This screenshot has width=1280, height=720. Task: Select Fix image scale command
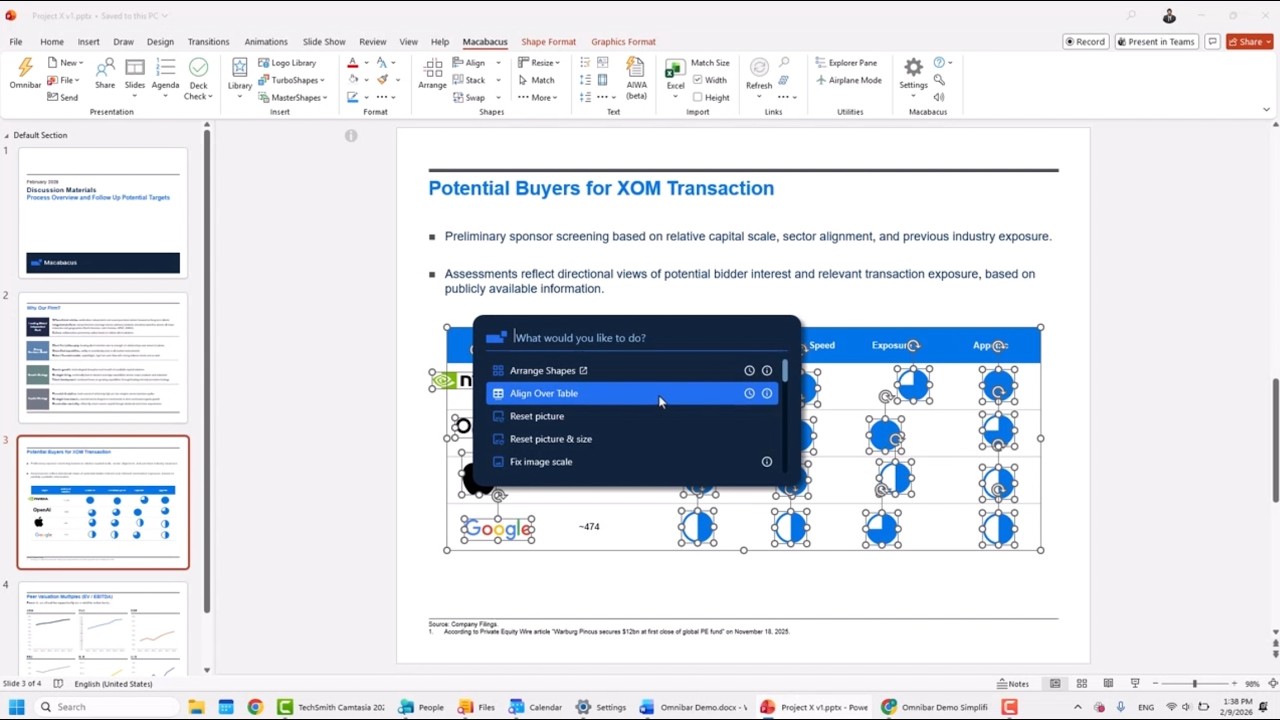click(631, 462)
